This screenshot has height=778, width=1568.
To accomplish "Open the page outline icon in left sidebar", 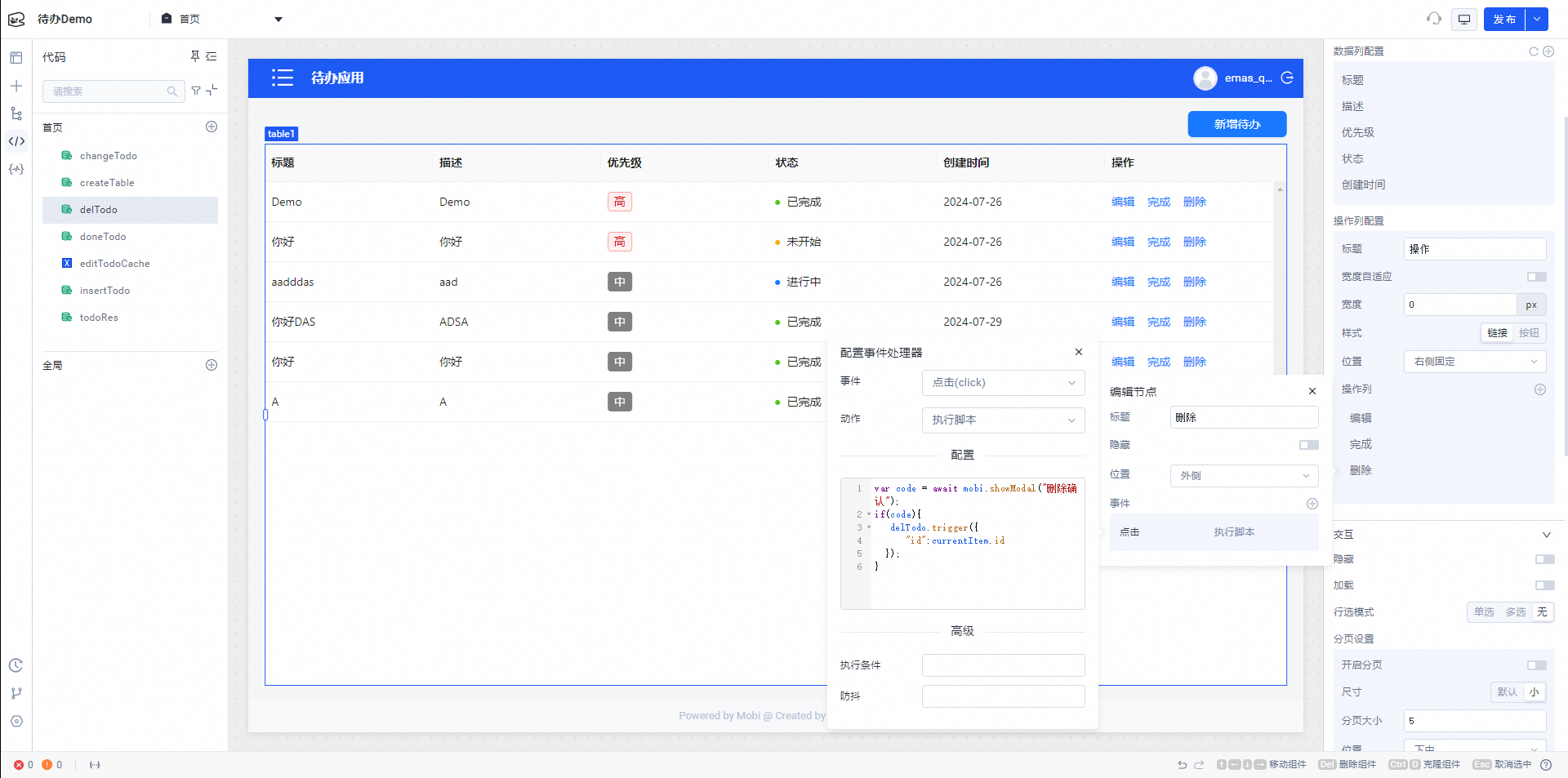I will pos(16,58).
